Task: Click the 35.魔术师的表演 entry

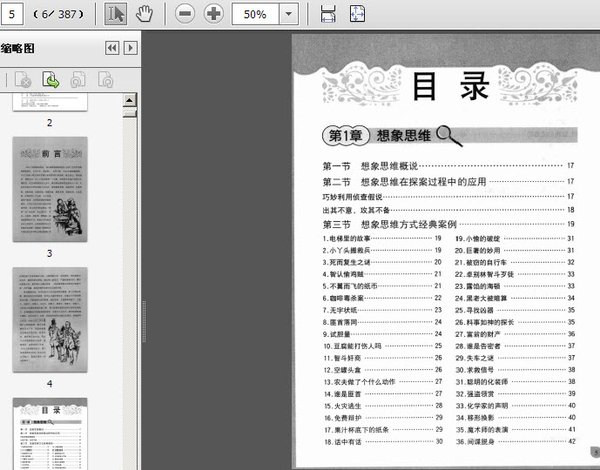Action: [x=516, y=430]
